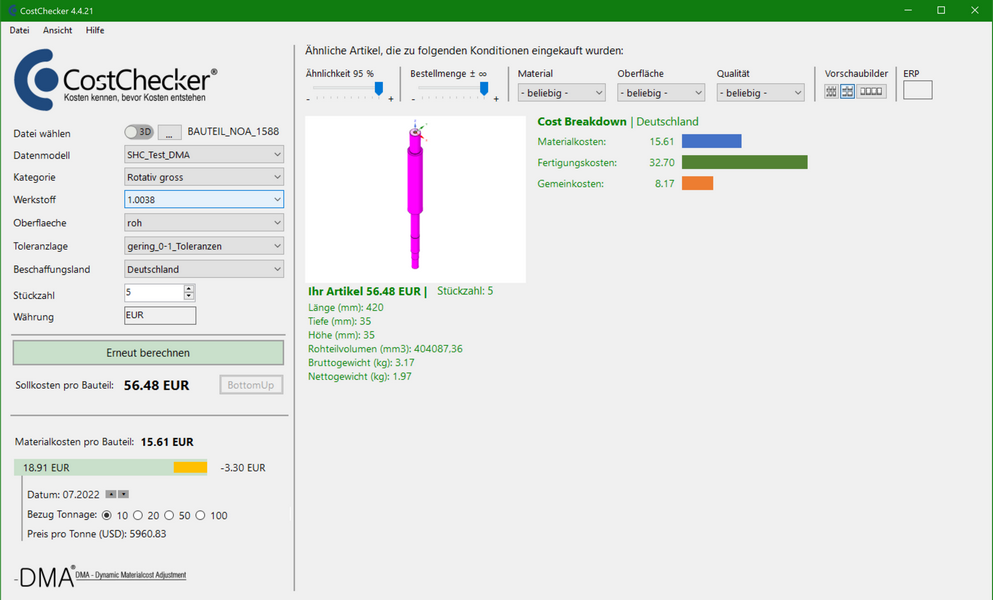Screen dimensions: 993x600
Task: Open the Toleranzlage dropdown
Action: pyautogui.click(x=204, y=246)
